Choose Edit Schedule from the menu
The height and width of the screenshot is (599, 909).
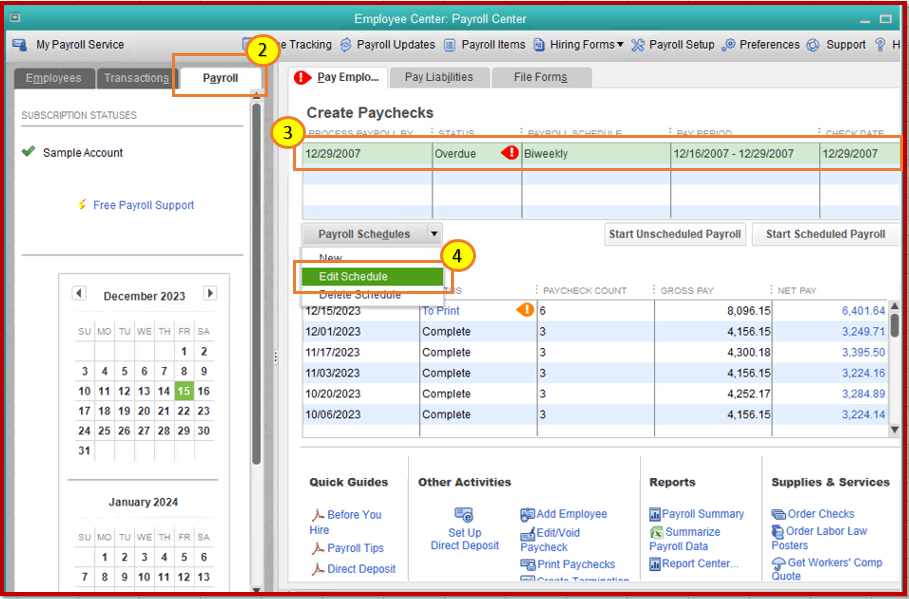tap(354, 277)
